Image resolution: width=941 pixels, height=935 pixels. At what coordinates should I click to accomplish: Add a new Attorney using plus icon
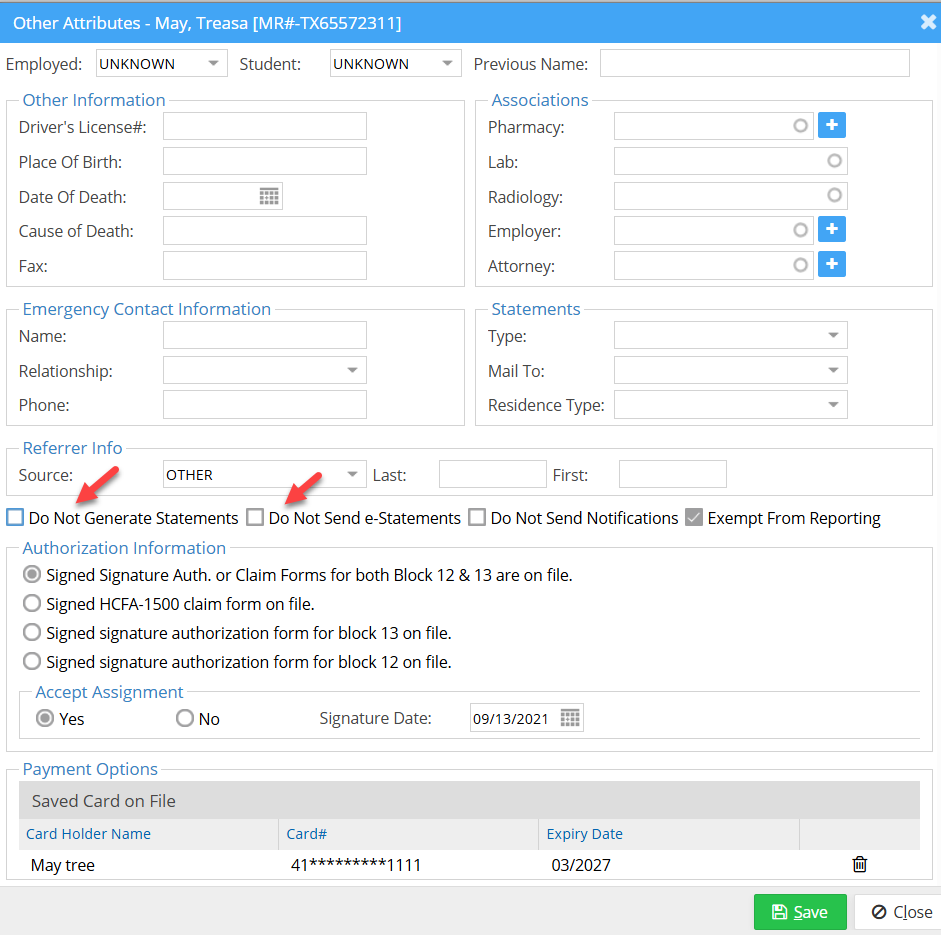(x=831, y=265)
